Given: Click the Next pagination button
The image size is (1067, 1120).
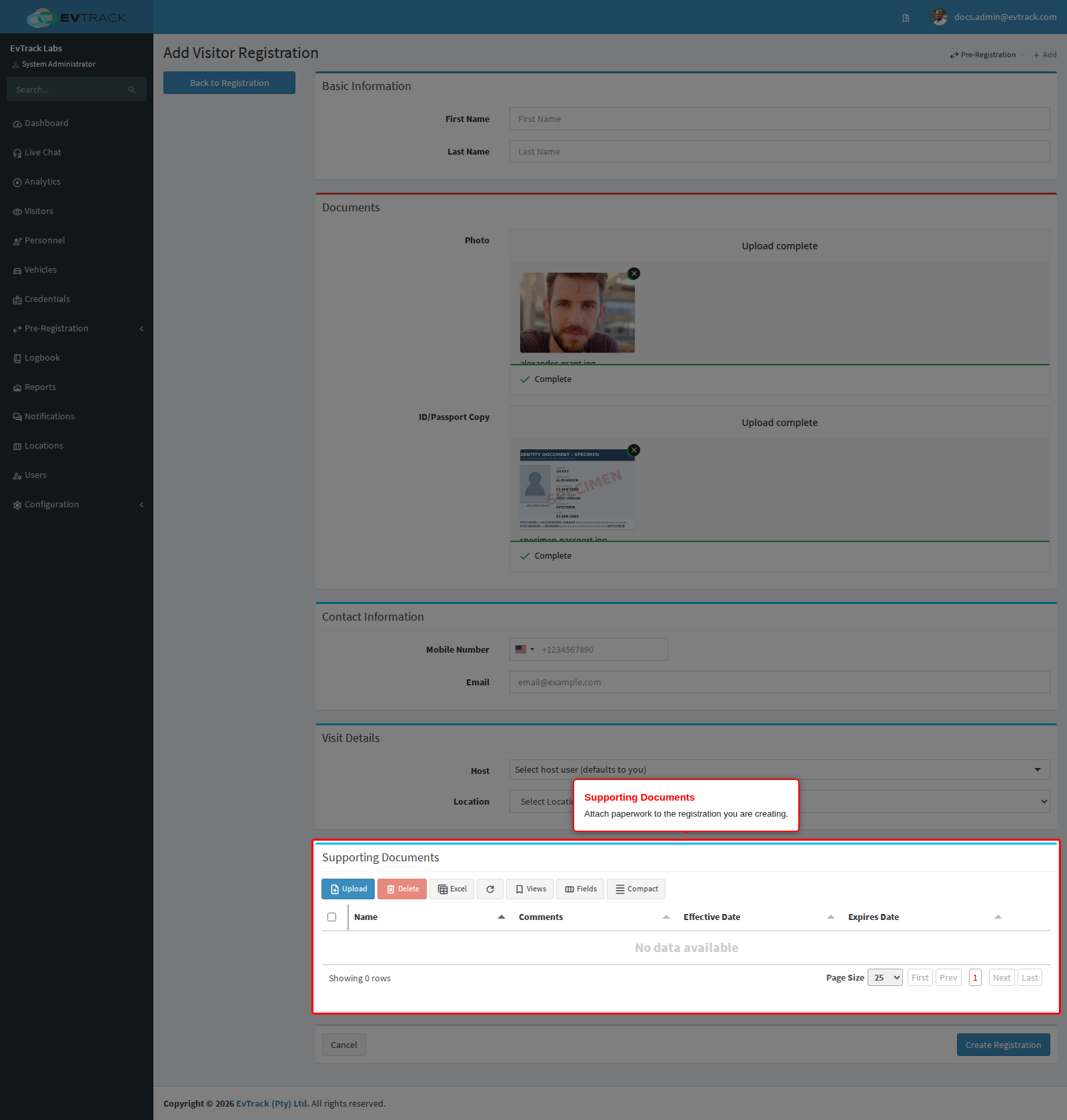Looking at the screenshot, I should (x=1002, y=977).
